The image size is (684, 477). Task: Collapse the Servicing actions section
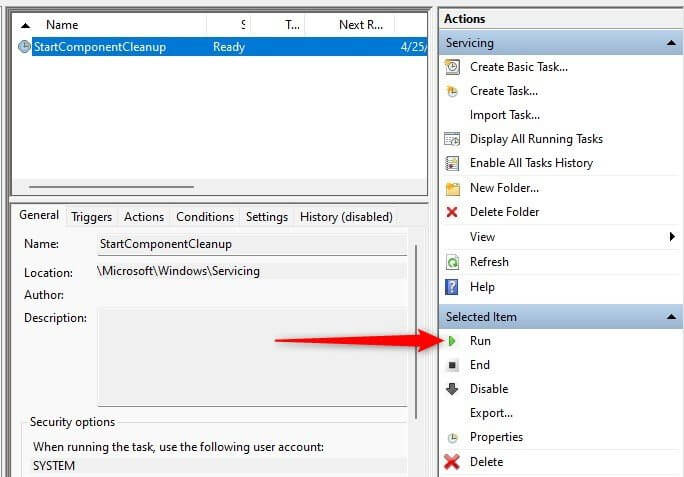(x=671, y=43)
